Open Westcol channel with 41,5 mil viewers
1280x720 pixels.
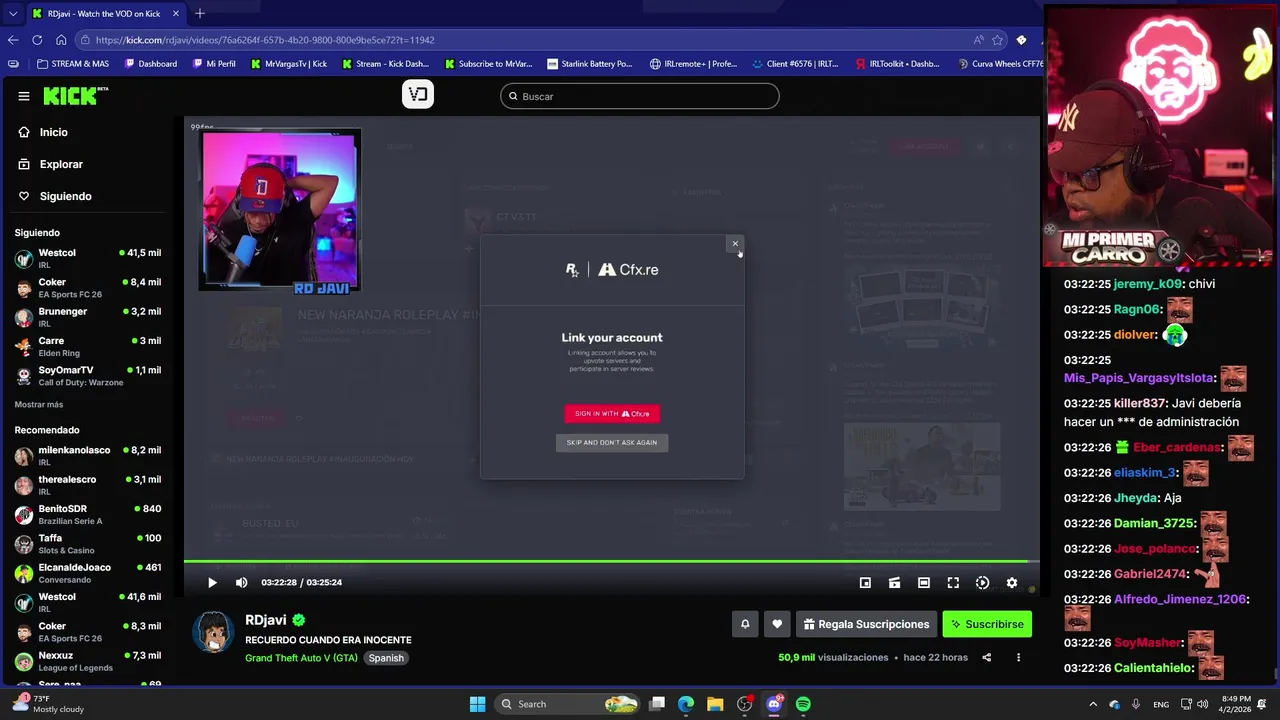pos(88,258)
